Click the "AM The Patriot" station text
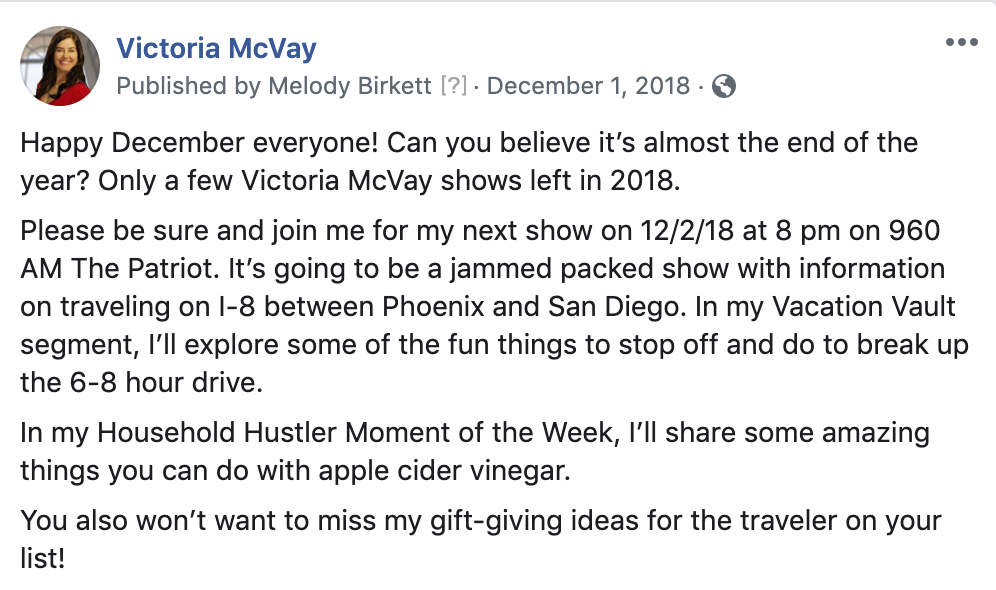The width and height of the screenshot is (996, 590). point(119,269)
